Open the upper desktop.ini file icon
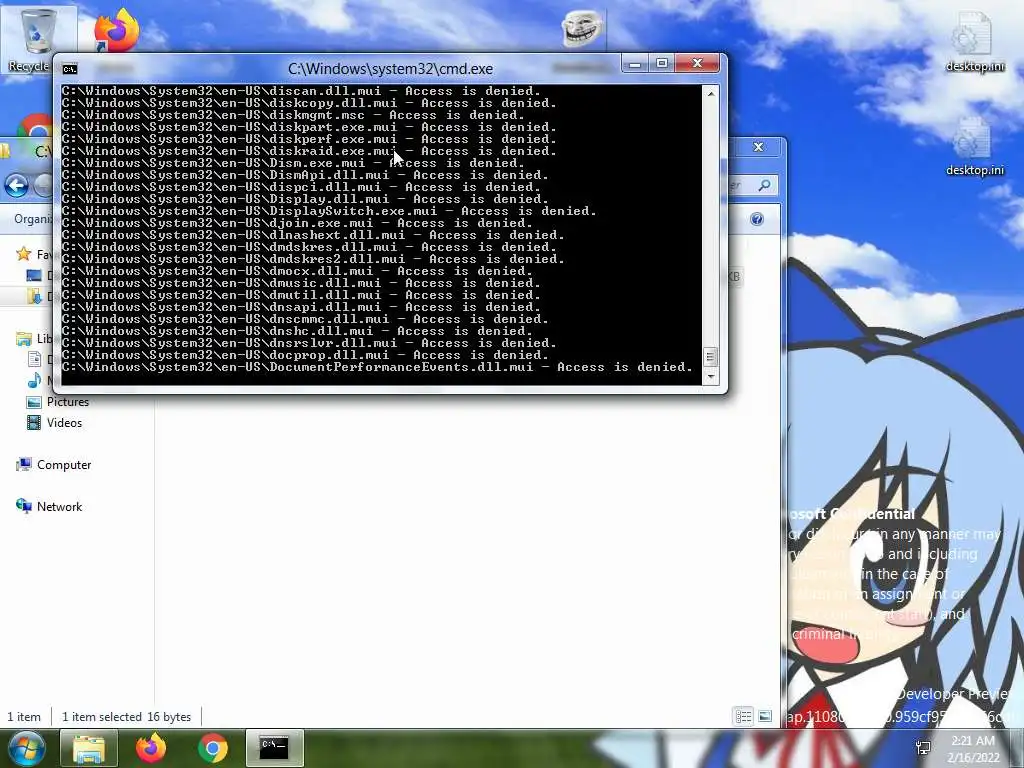This screenshot has width=1024, height=768. pos(974,42)
